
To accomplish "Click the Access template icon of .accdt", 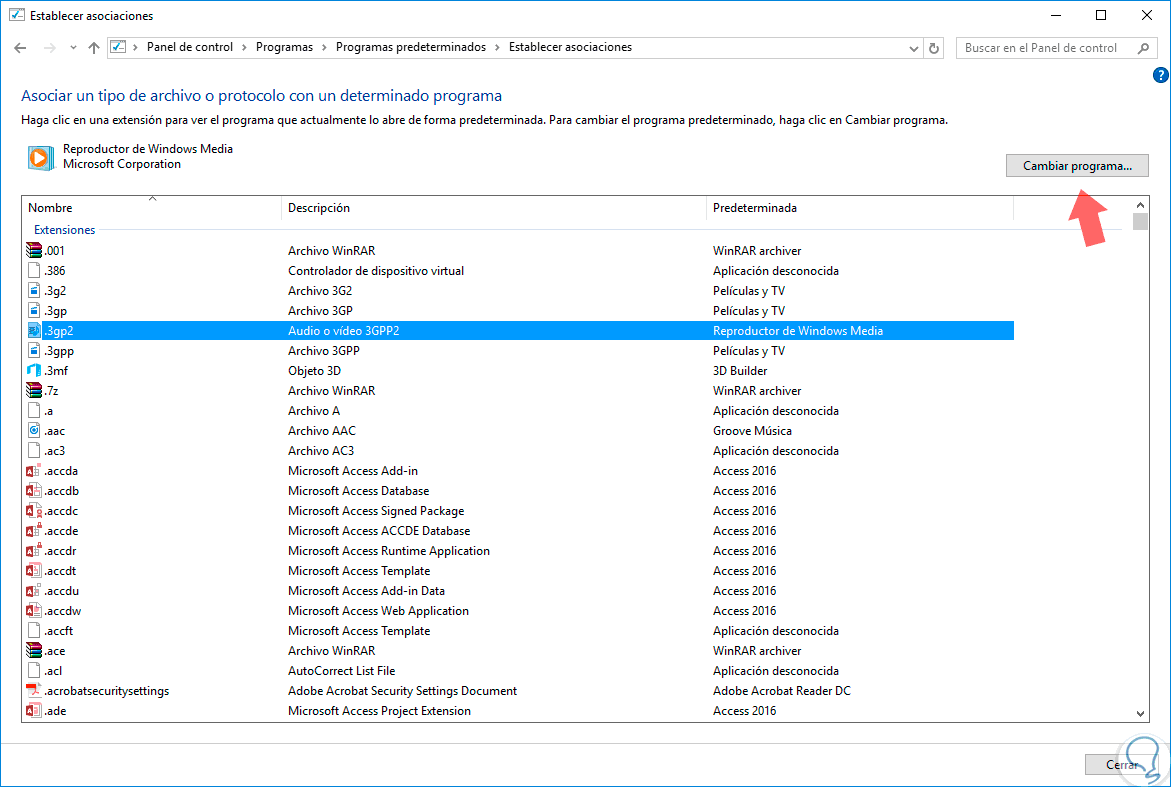I will (34, 570).
